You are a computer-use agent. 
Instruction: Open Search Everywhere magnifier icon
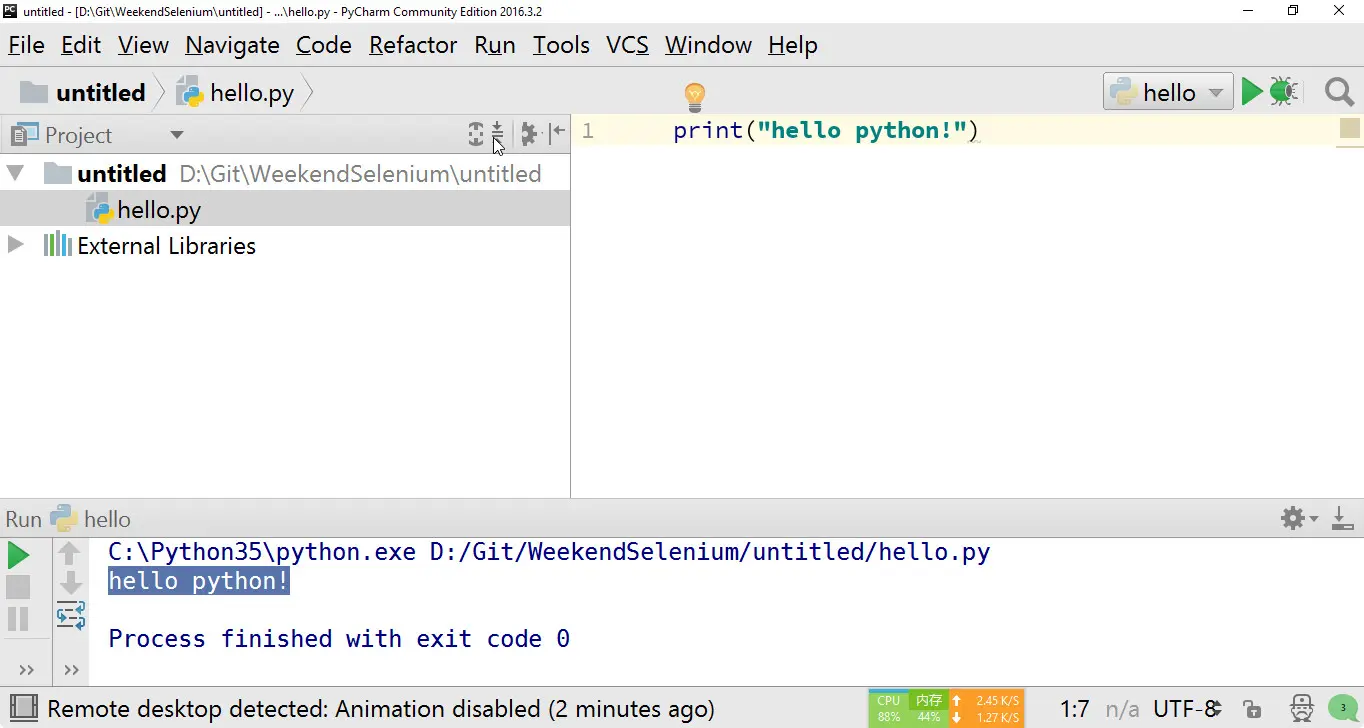pos(1339,92)
